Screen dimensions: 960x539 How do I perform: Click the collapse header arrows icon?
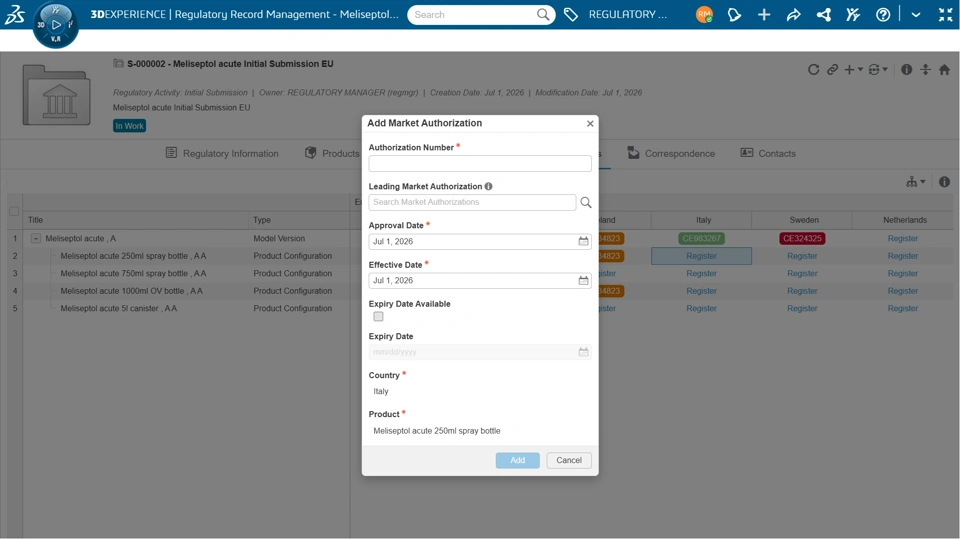pos(926,70)
